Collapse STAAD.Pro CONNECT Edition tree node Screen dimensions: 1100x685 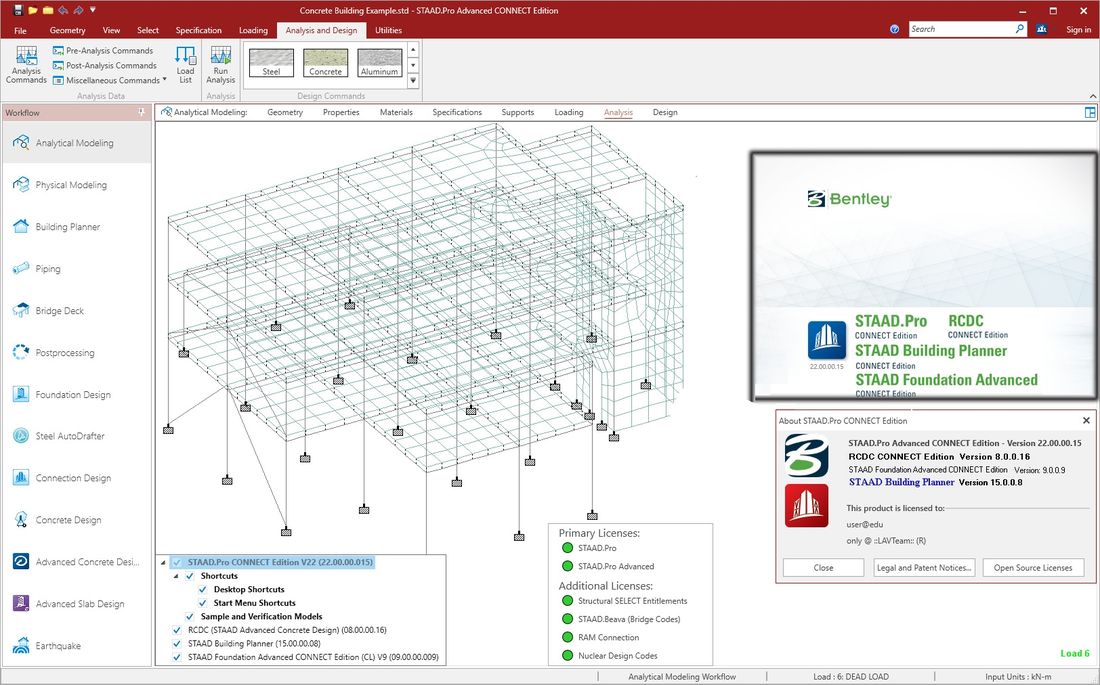(x=163, y=562)
